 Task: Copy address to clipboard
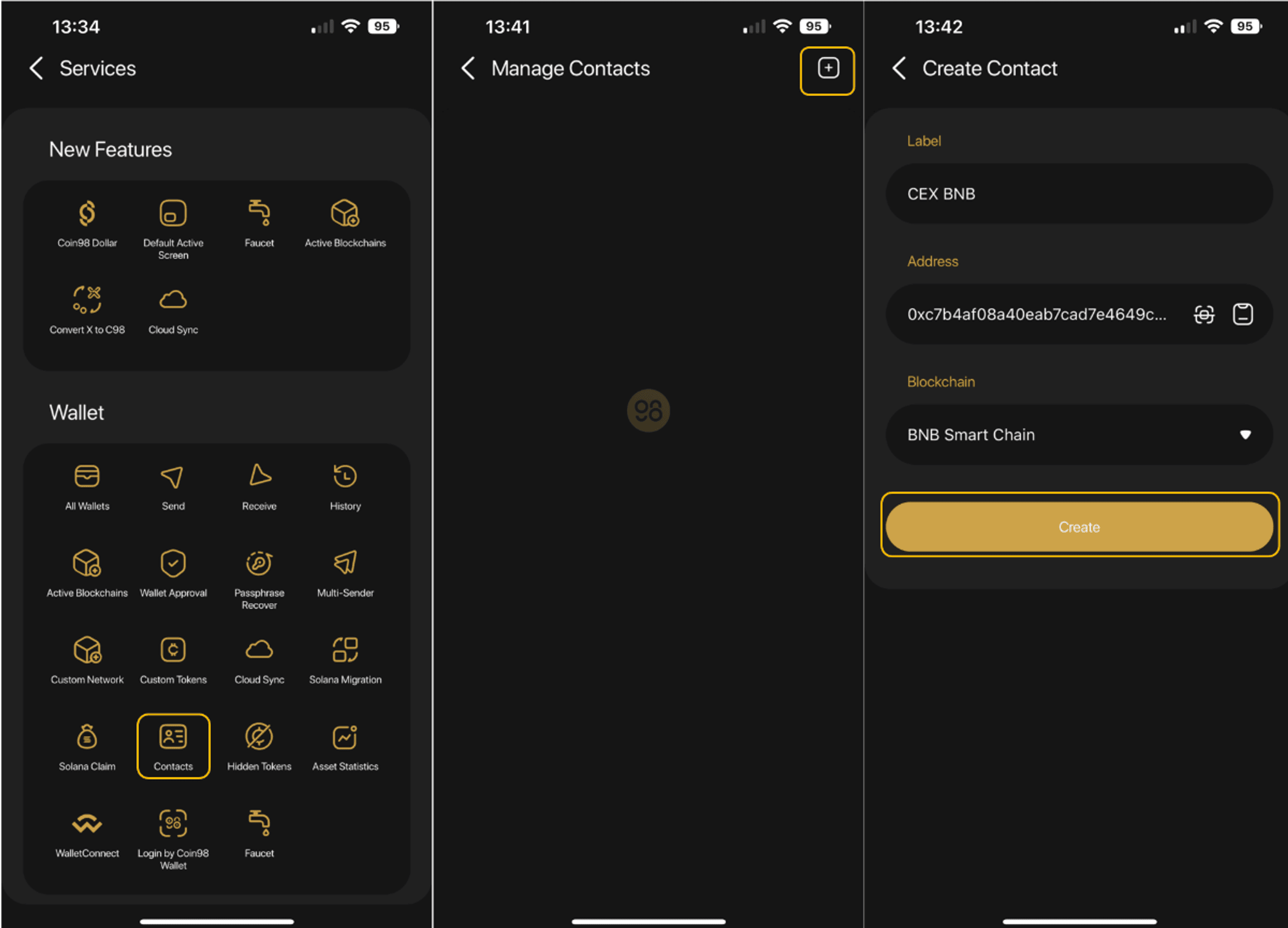[x=1244, y=314]
